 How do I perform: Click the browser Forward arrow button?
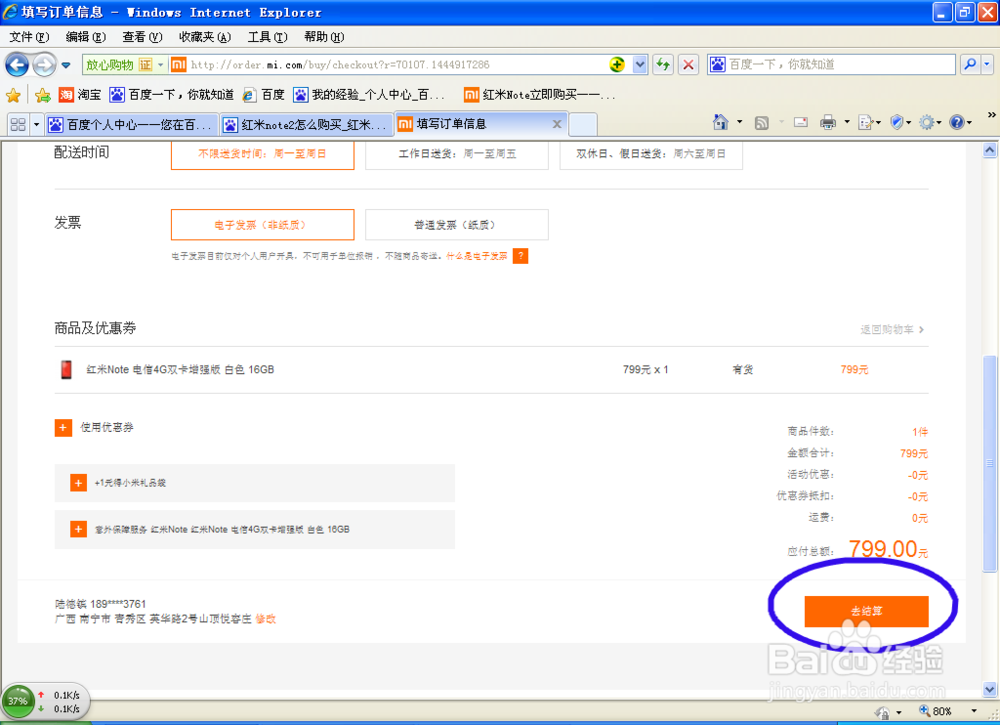pos(44,64)
